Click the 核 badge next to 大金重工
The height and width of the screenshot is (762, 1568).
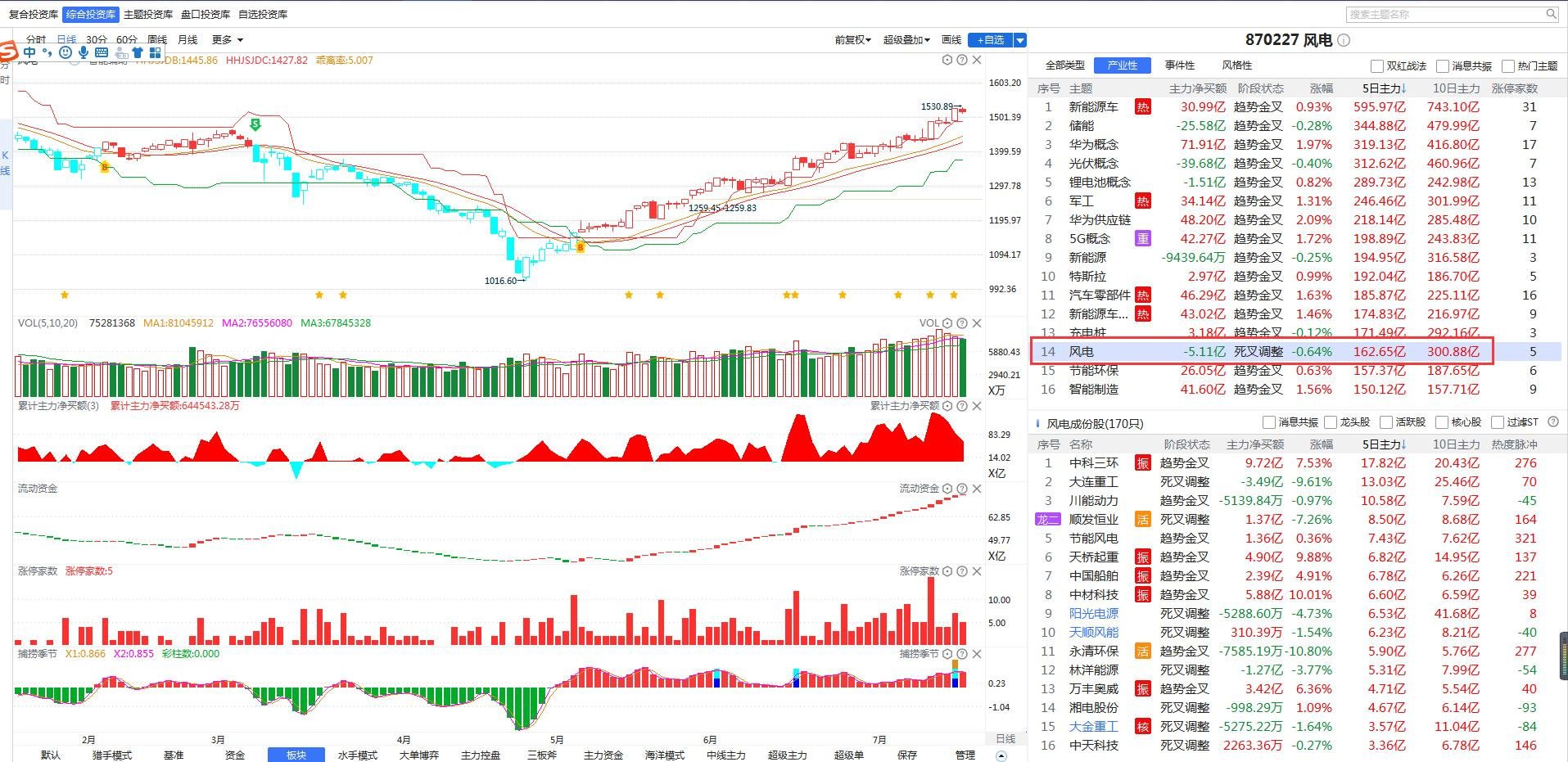pos(1143,727)
